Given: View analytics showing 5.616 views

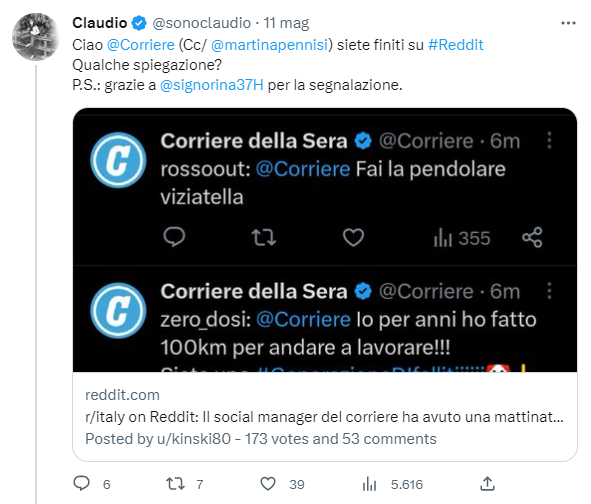Looking at the screenshot, I should point(369,484).
